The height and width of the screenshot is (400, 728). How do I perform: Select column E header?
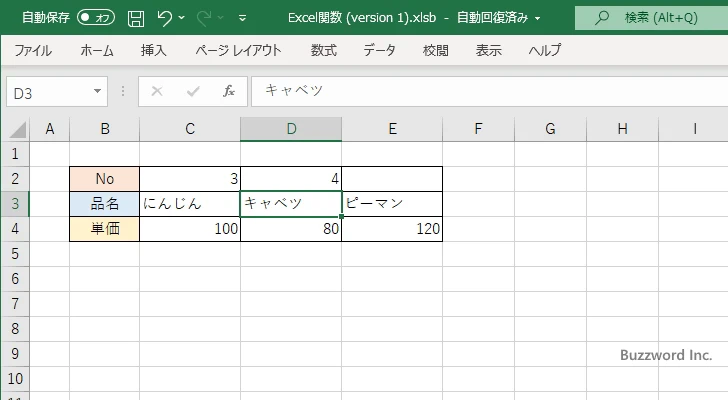point(392,129)
